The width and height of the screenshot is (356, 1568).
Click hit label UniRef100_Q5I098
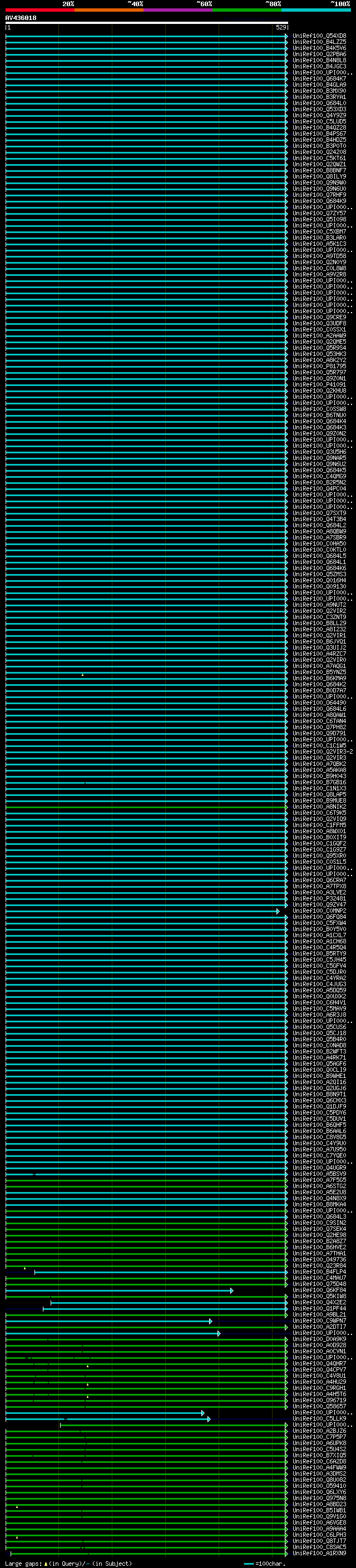319,220
